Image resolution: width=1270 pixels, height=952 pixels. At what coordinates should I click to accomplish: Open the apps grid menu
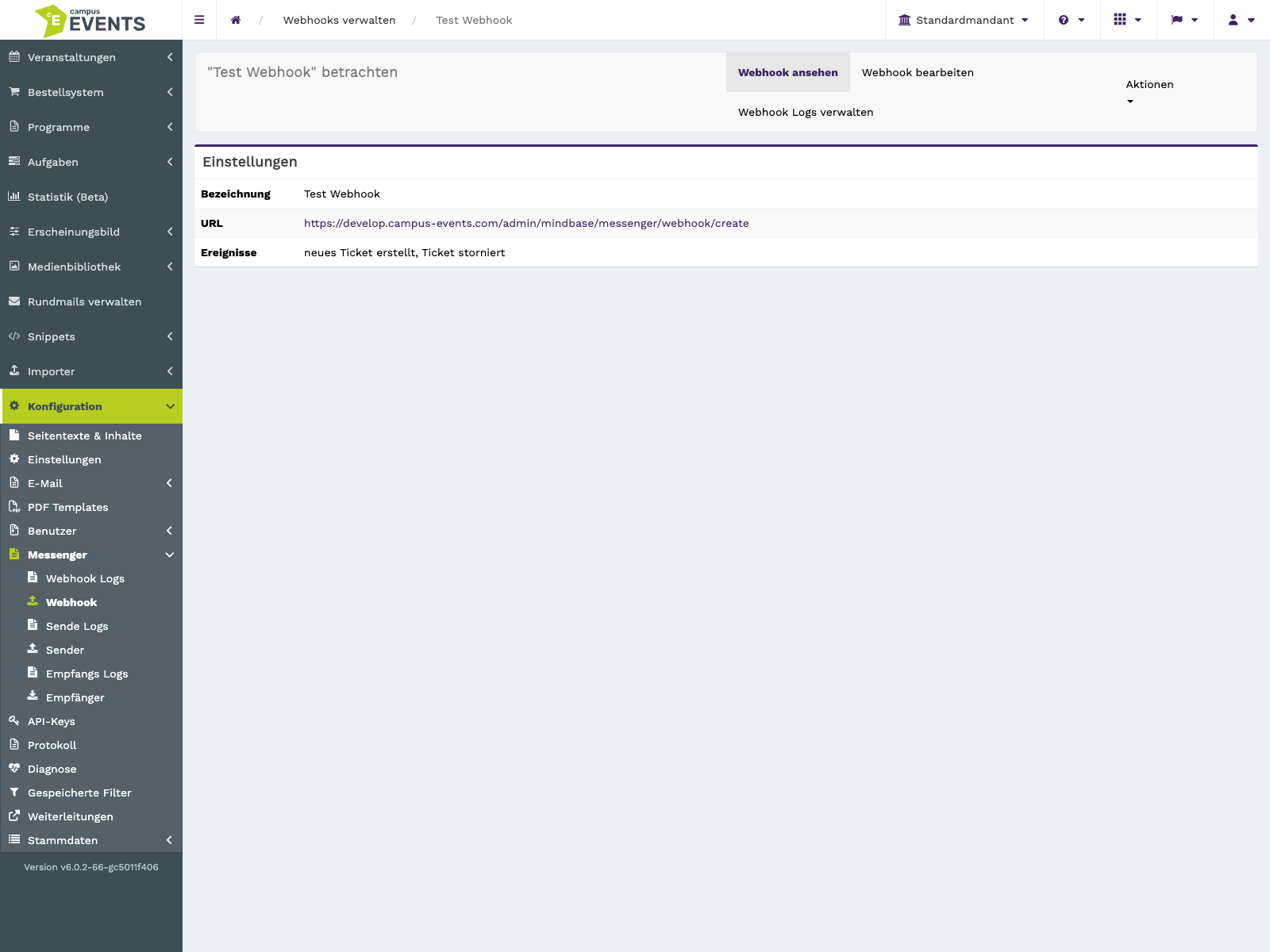pyautogui.click(x=1128, y=20)
